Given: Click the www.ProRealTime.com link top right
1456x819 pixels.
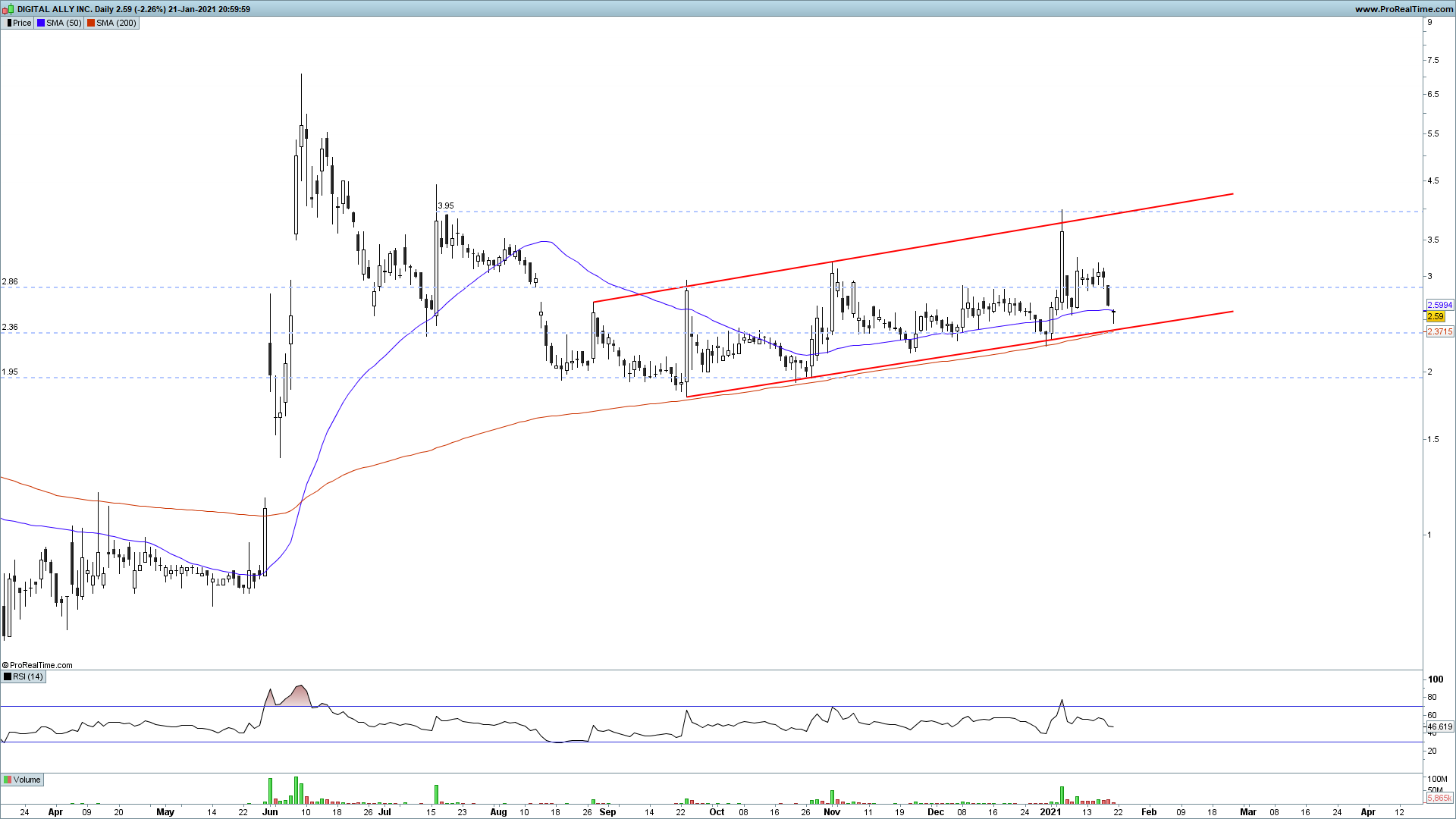Looking at the screenshot, I should click(x=1403, y=9).
